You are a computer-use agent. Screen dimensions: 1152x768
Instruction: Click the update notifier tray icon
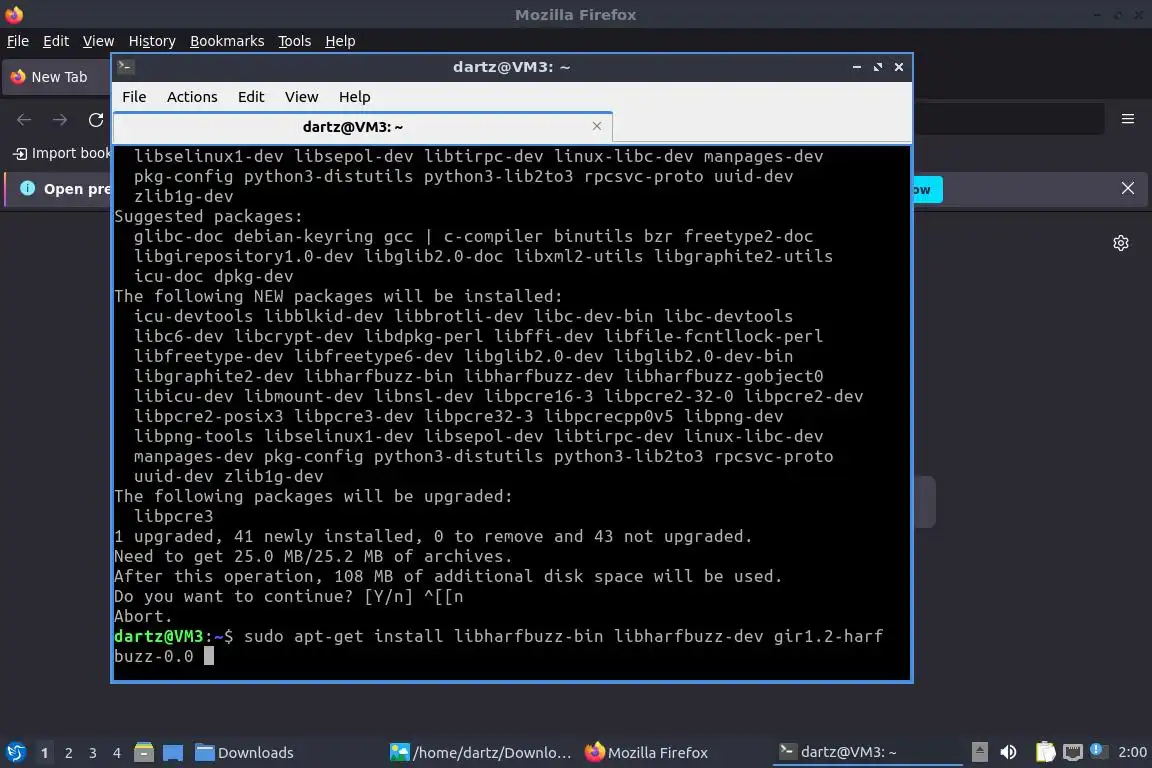[x=1097, y=750]
